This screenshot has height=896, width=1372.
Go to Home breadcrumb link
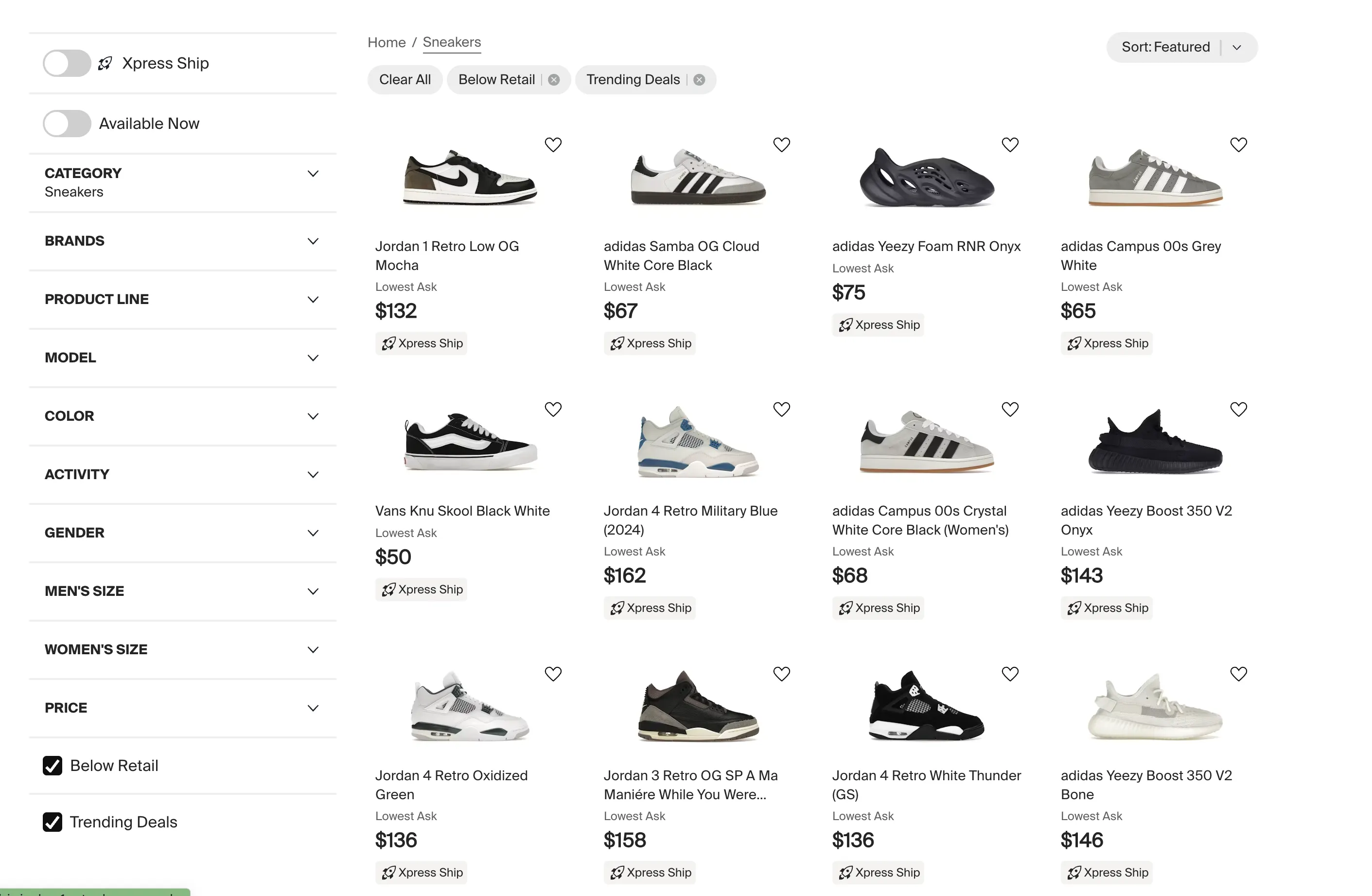click(x=386, y=43)
